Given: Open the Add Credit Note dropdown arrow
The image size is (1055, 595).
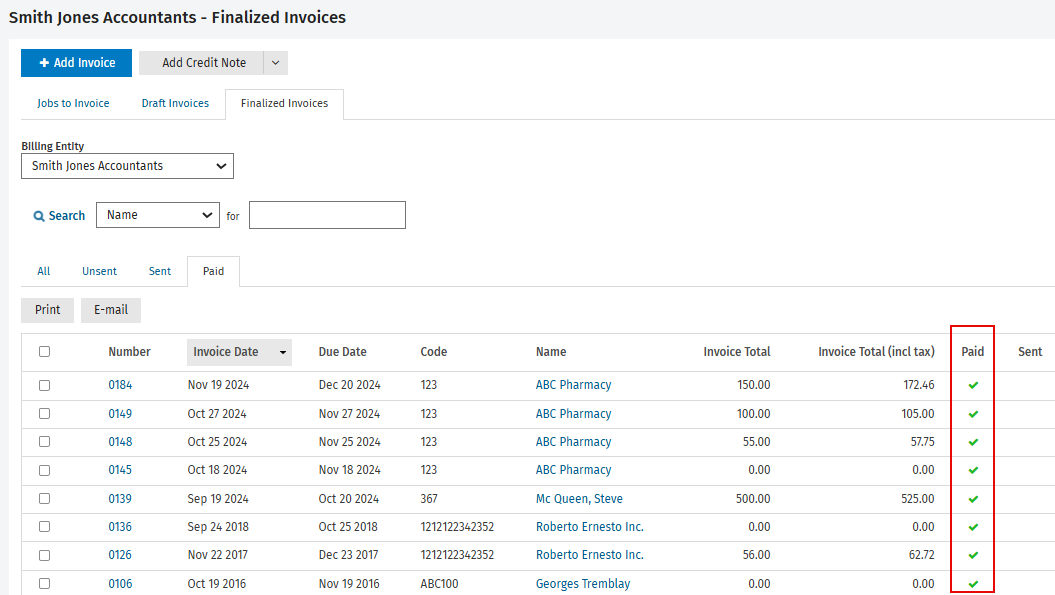Looking at the screenshot, I should (x=276, y=63).
